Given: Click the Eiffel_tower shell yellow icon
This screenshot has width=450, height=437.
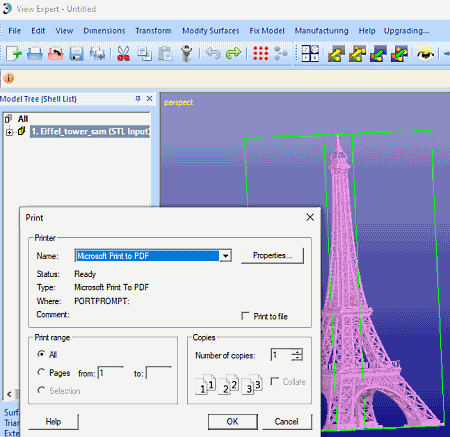Looking at the screenshot, I should pyautogui.click(x=21, y=131).
